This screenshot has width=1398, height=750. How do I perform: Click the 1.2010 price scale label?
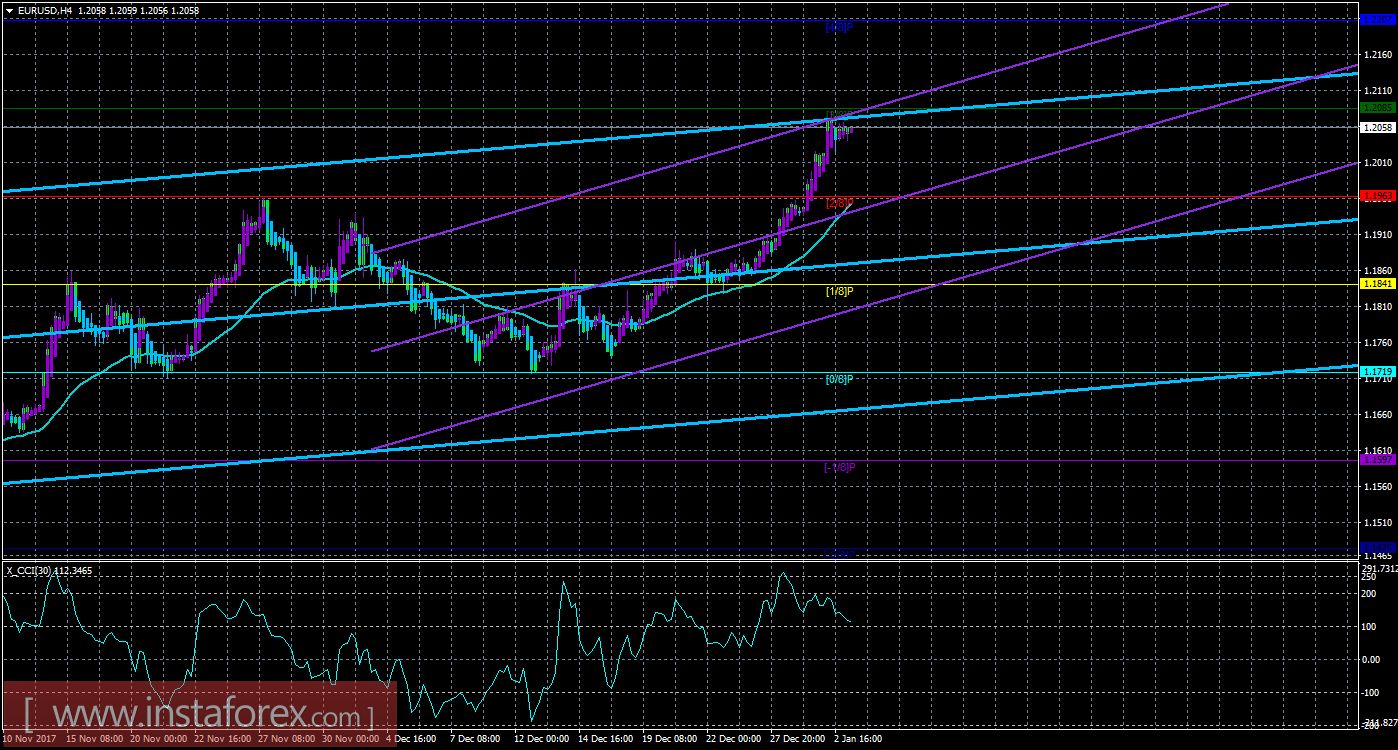[x=1377, y=163]
